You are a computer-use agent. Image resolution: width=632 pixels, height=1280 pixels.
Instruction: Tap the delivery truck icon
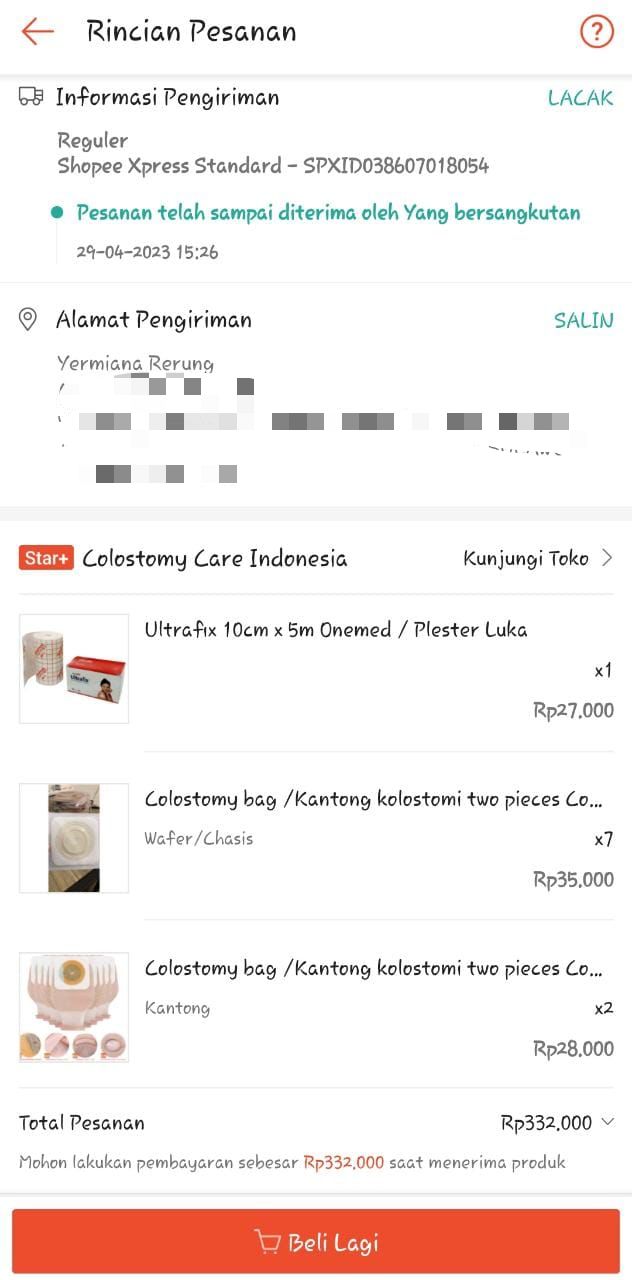pos(31,97)
